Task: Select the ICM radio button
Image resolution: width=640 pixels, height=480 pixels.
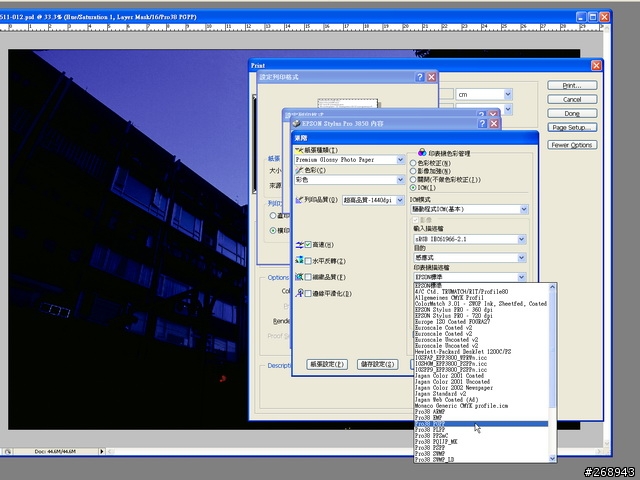Action: click(413, 188)
